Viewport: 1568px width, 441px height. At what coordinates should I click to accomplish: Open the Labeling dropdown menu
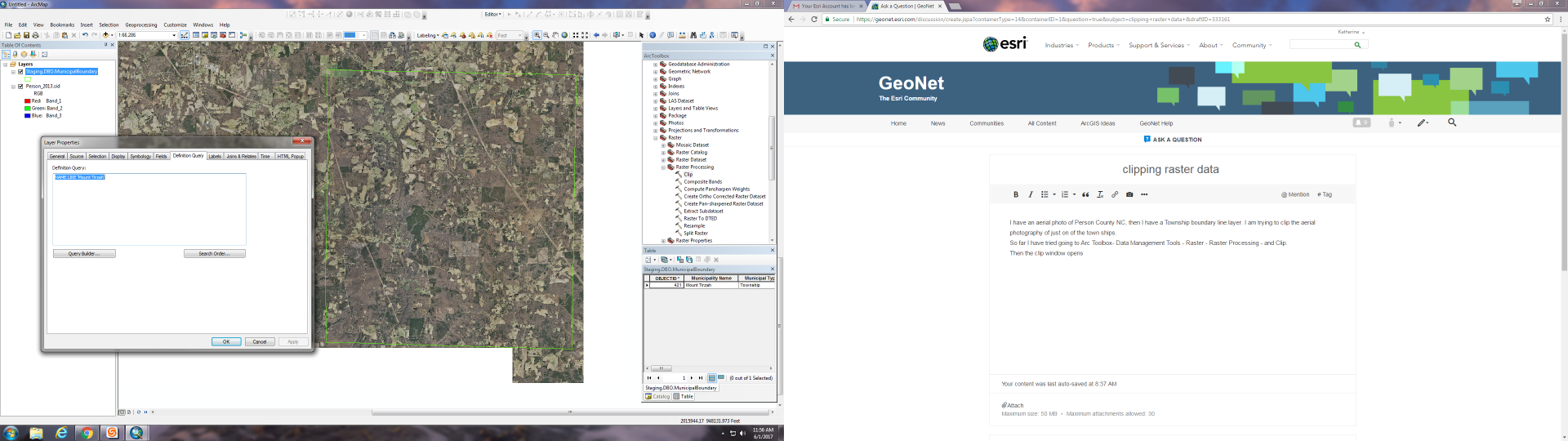pos(428,35)
